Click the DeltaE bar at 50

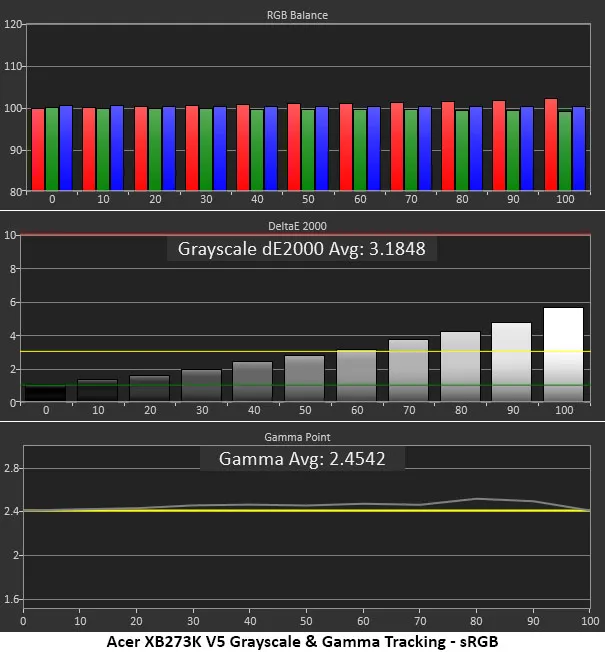pos(304,379)
